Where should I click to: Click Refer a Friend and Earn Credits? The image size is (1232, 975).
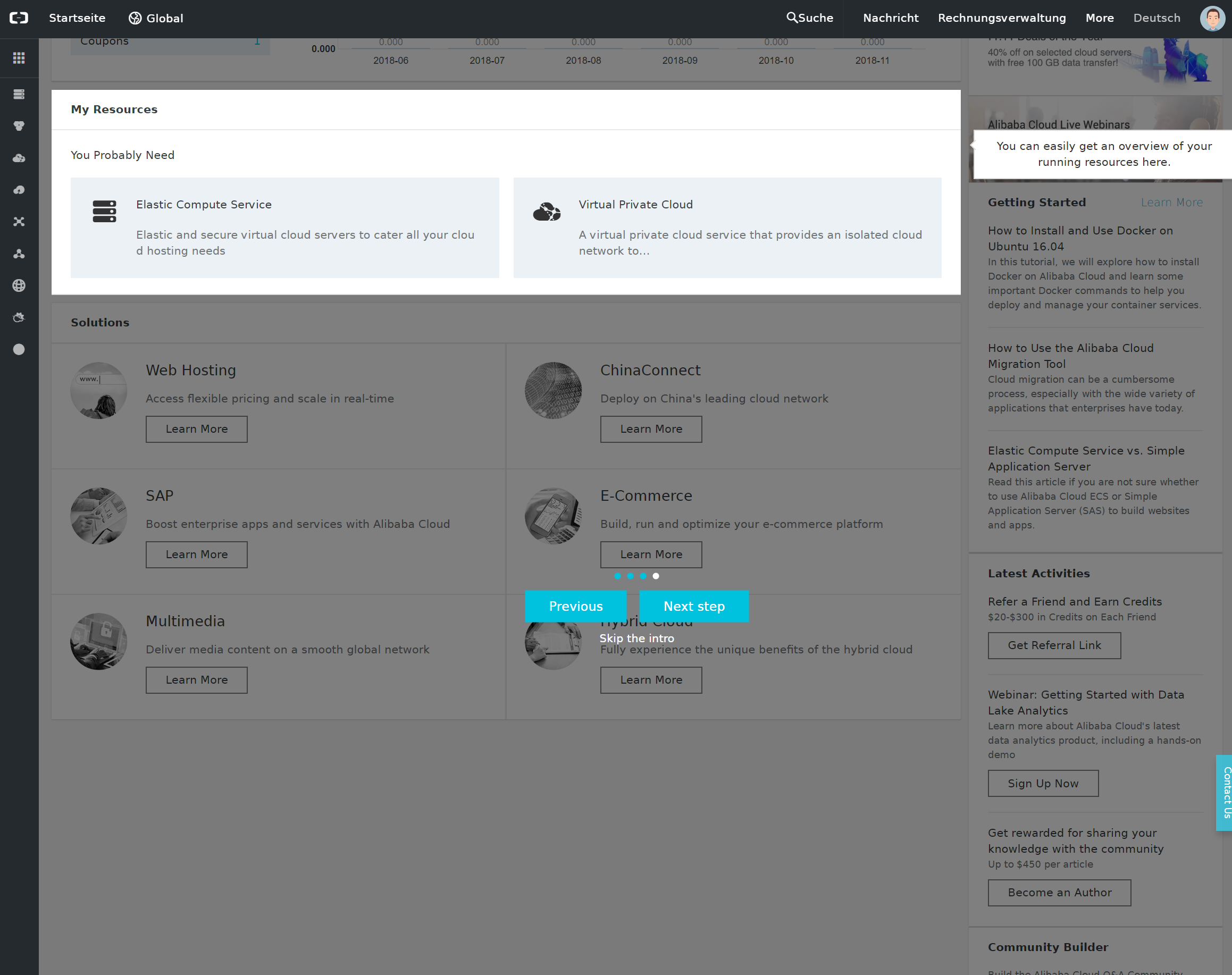pos(1075,602)
